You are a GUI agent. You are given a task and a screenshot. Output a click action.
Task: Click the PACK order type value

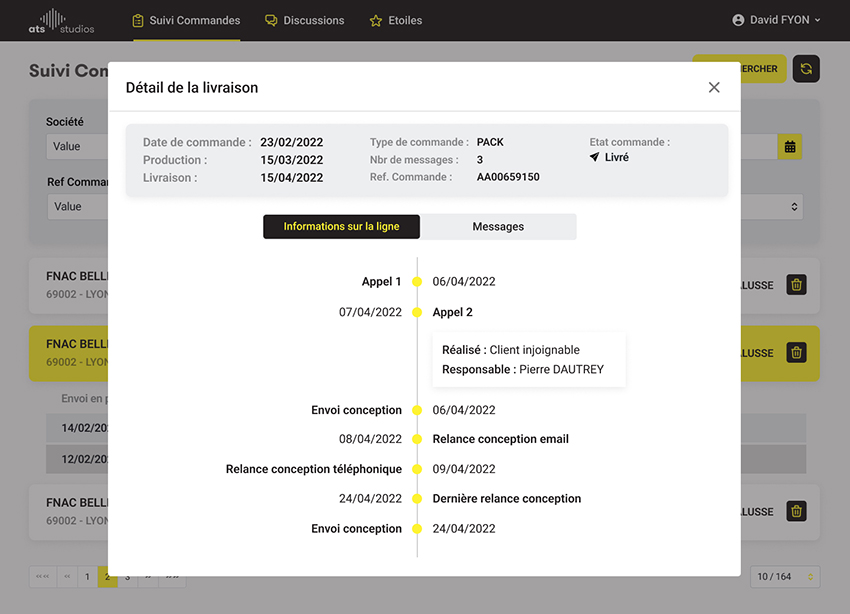coord(490,142)
